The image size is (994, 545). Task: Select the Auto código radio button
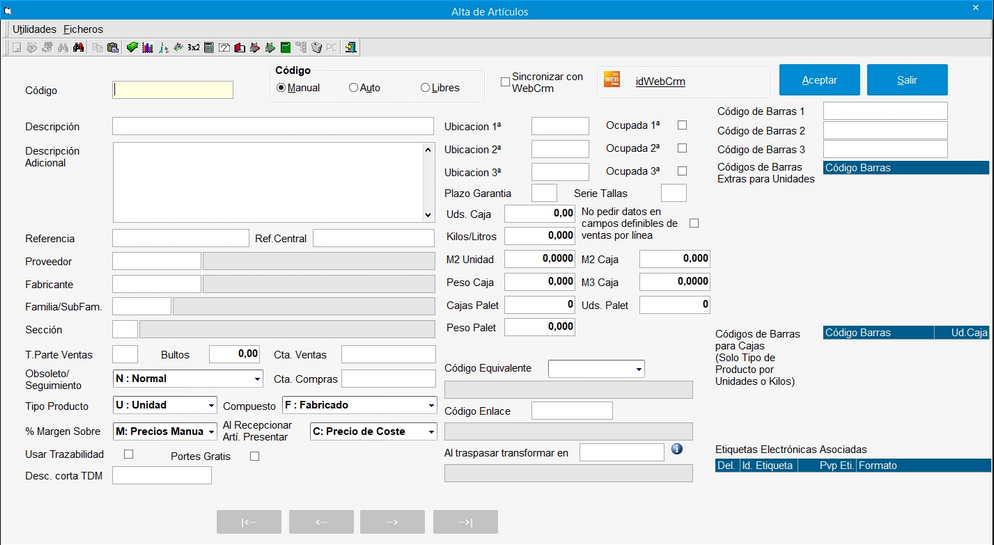[x=354, y=88]
